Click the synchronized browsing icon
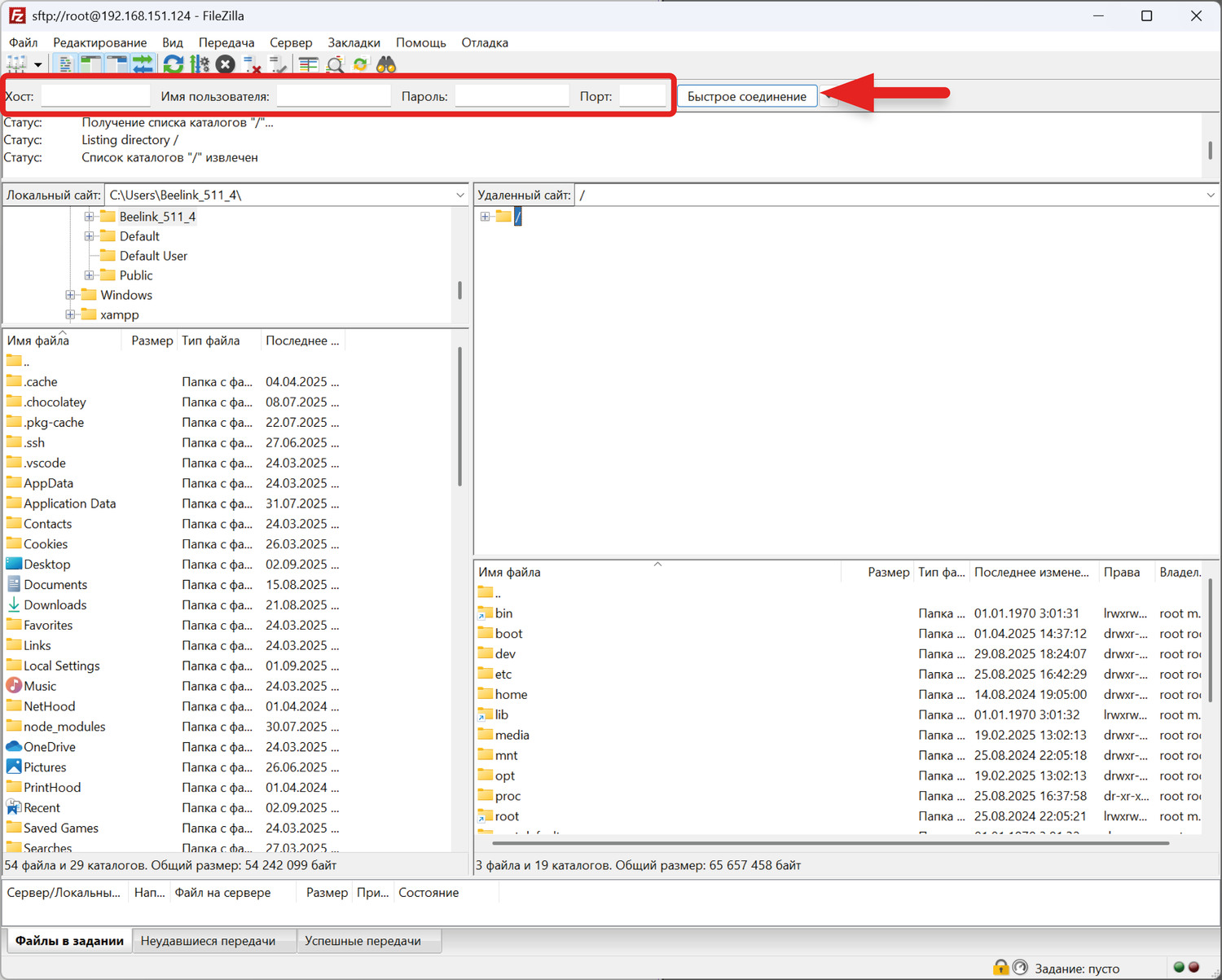The image size is (1222, 980). pos(361,64)
